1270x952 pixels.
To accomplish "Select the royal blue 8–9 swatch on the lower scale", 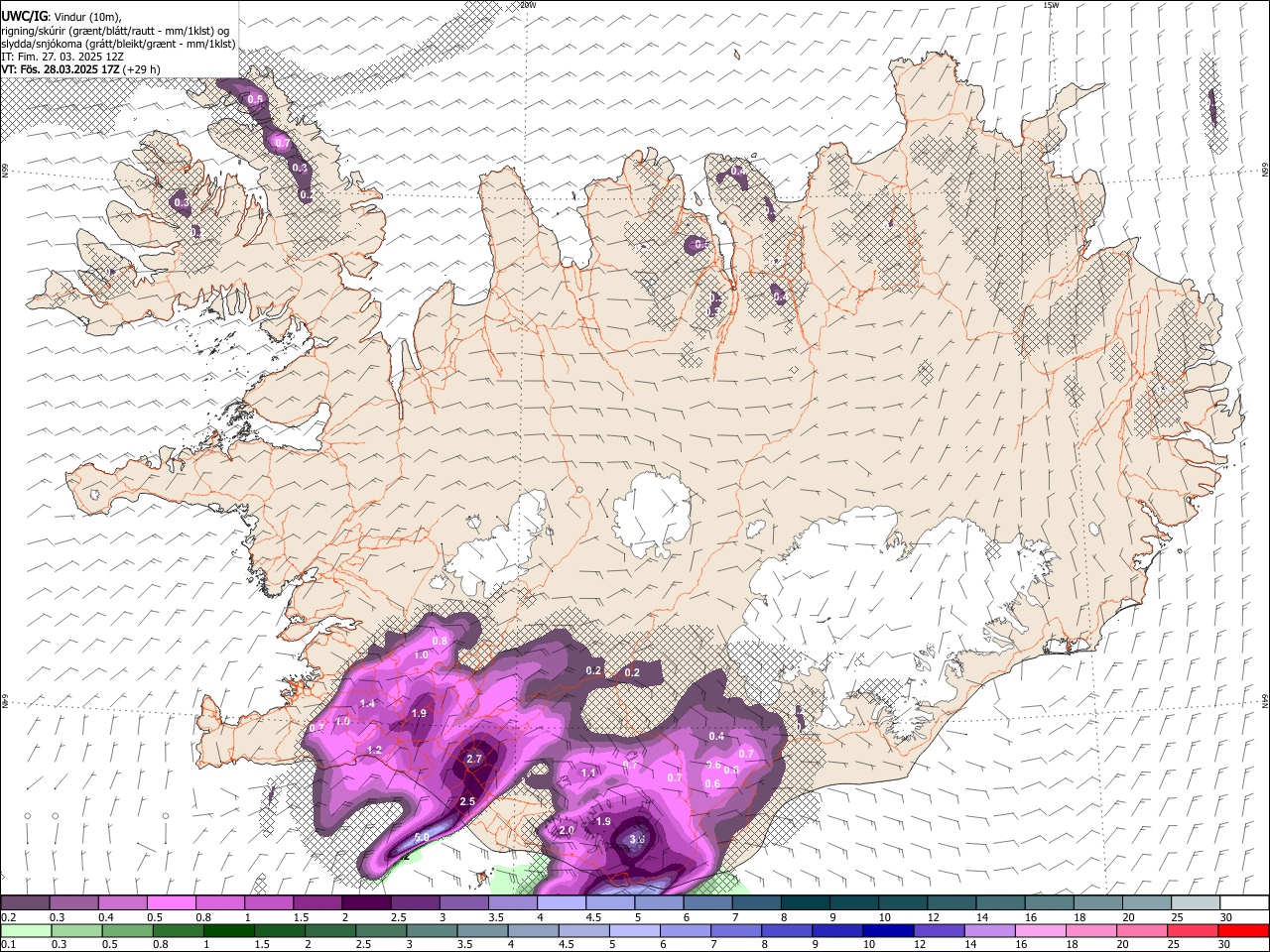I will (x=786, y=930).
